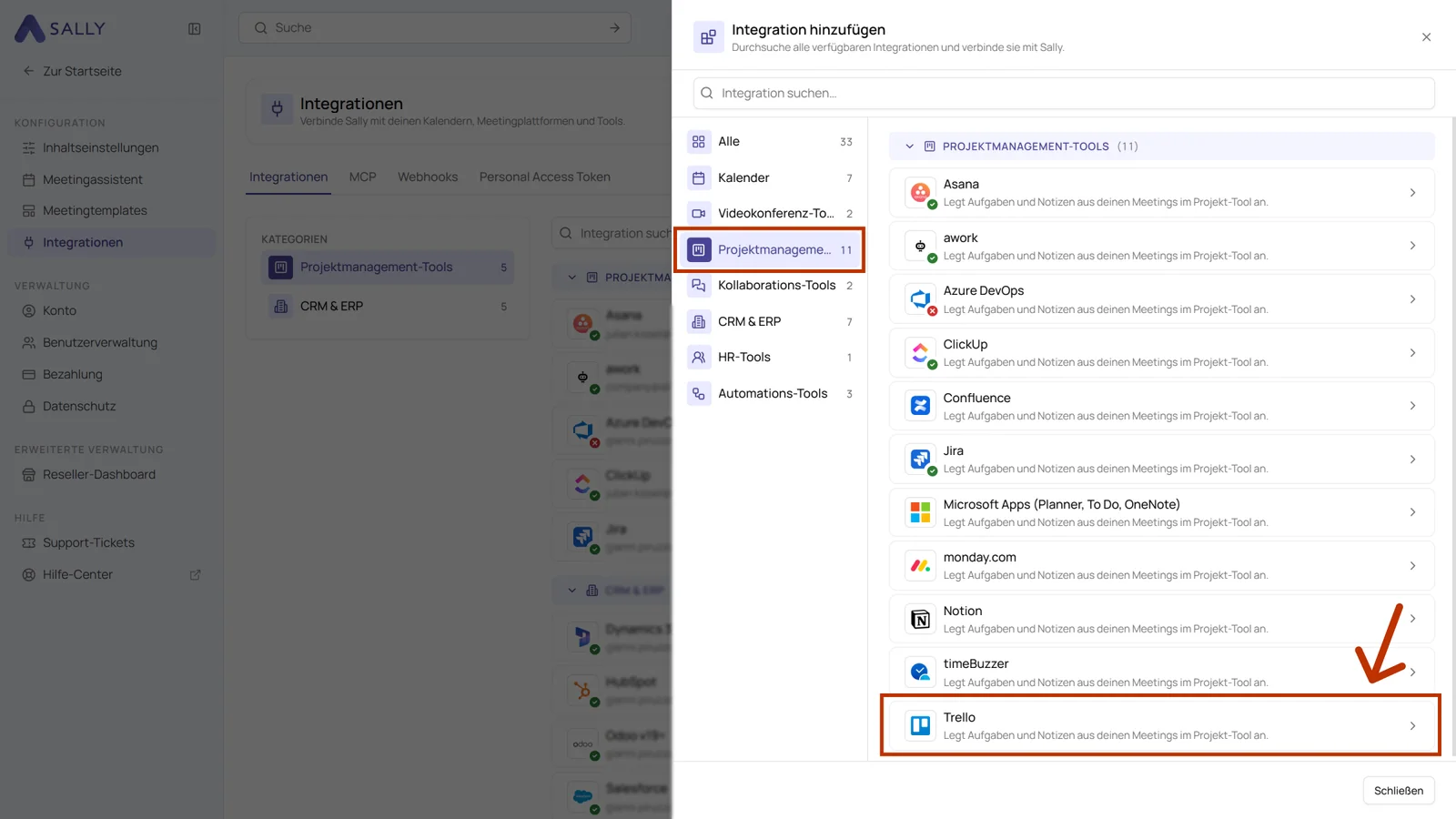This screenshot has height=819, width=1456.
Task: Click the Kollaborations-Tools chat icon
Action: point(699,285)
